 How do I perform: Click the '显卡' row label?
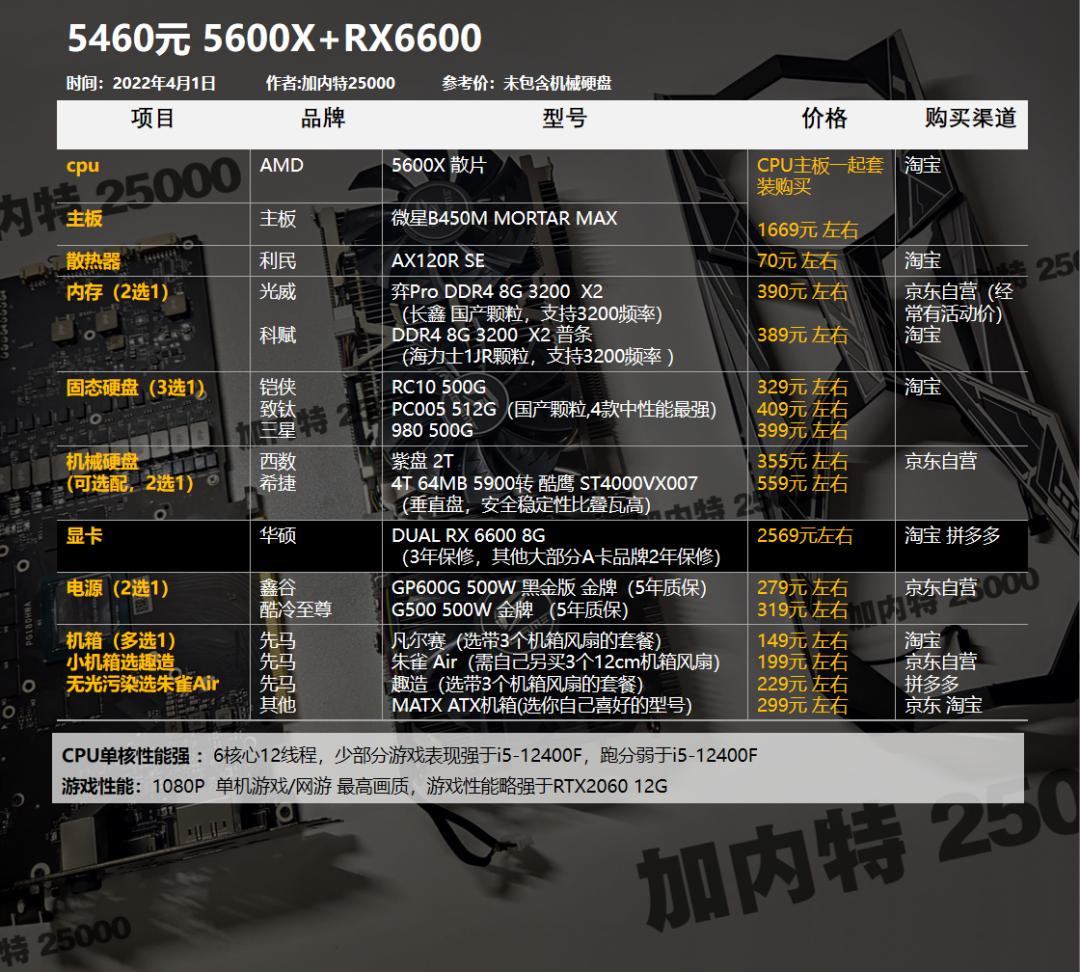[84, 536]
